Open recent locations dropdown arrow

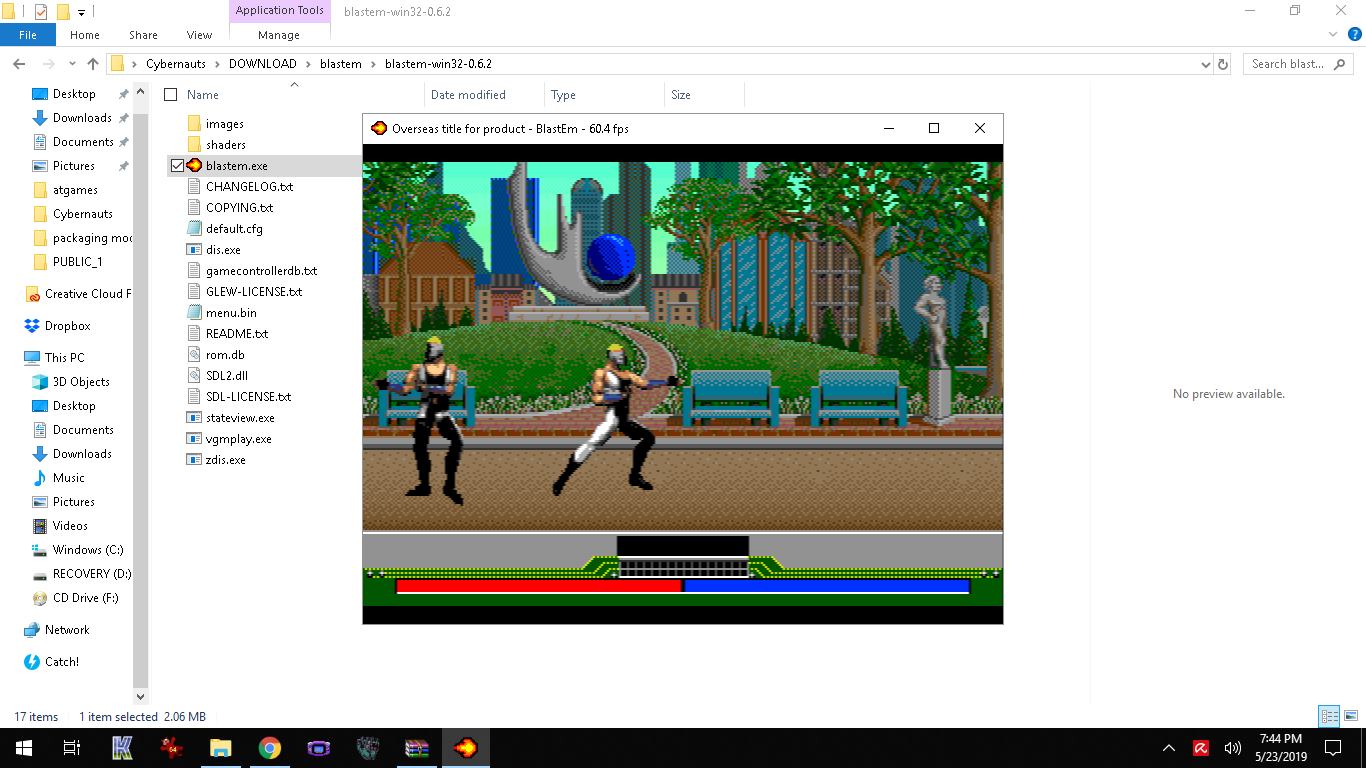point(70,64)
